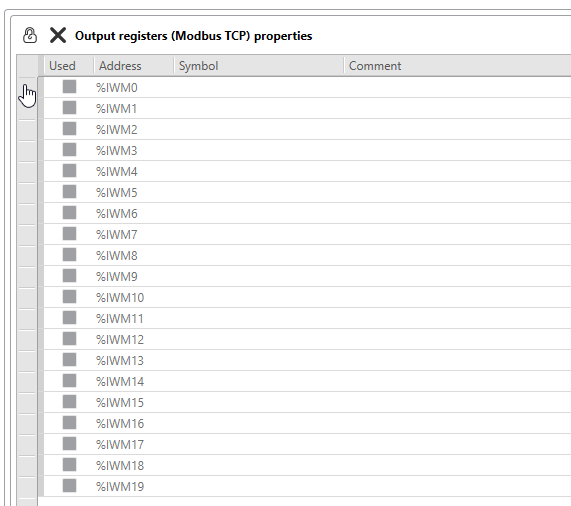Select the %IWM14 address cell
571x506 pixels.
coord(134,381)
